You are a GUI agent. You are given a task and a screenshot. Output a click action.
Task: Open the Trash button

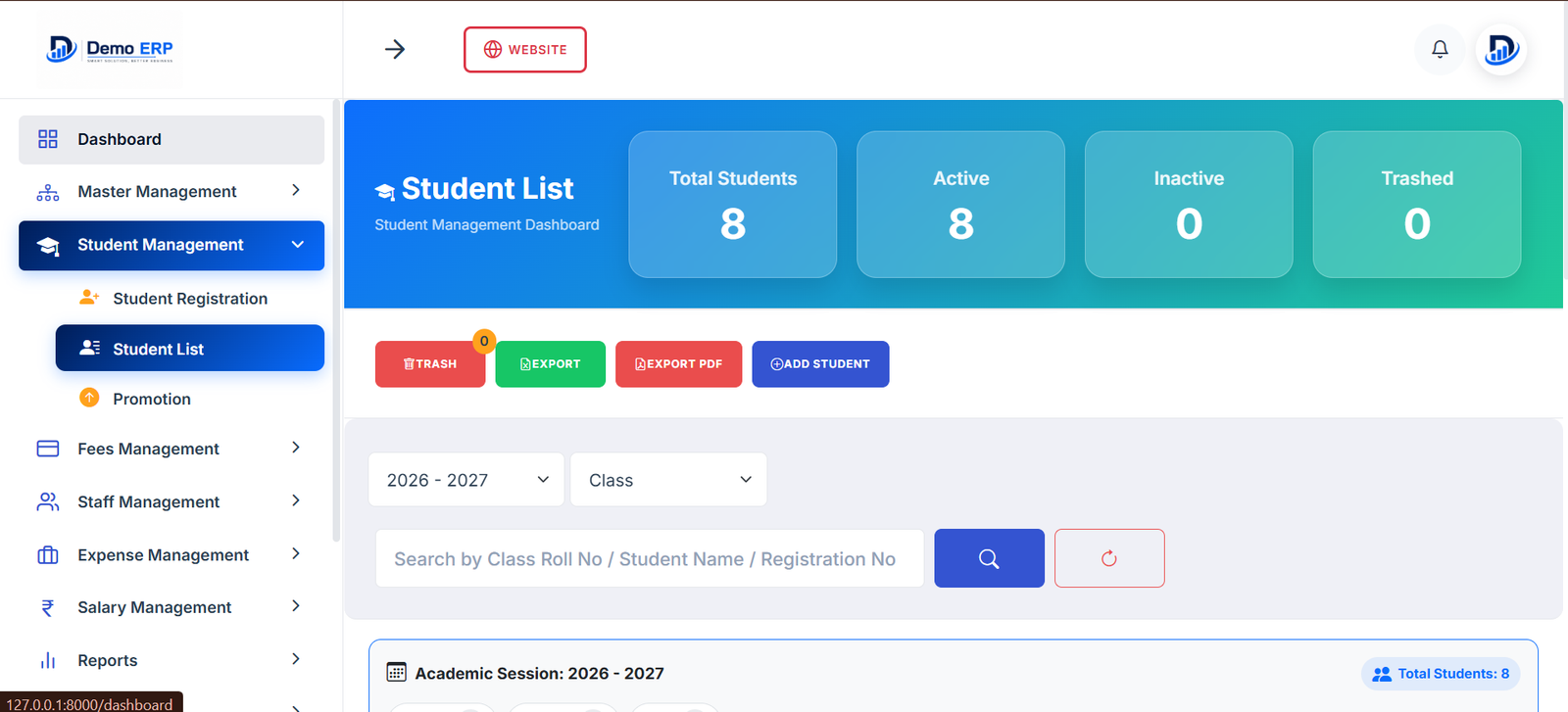pos(430,364)
